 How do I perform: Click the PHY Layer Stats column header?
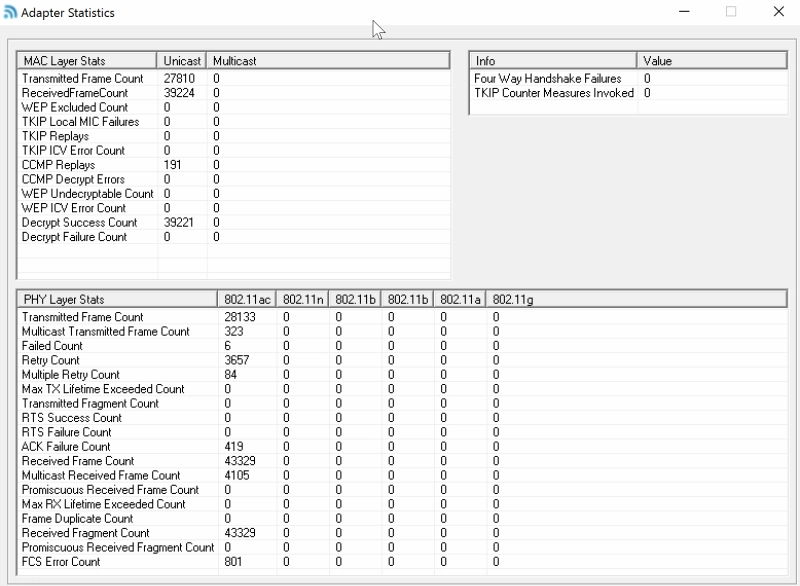(x=117, y=299)
